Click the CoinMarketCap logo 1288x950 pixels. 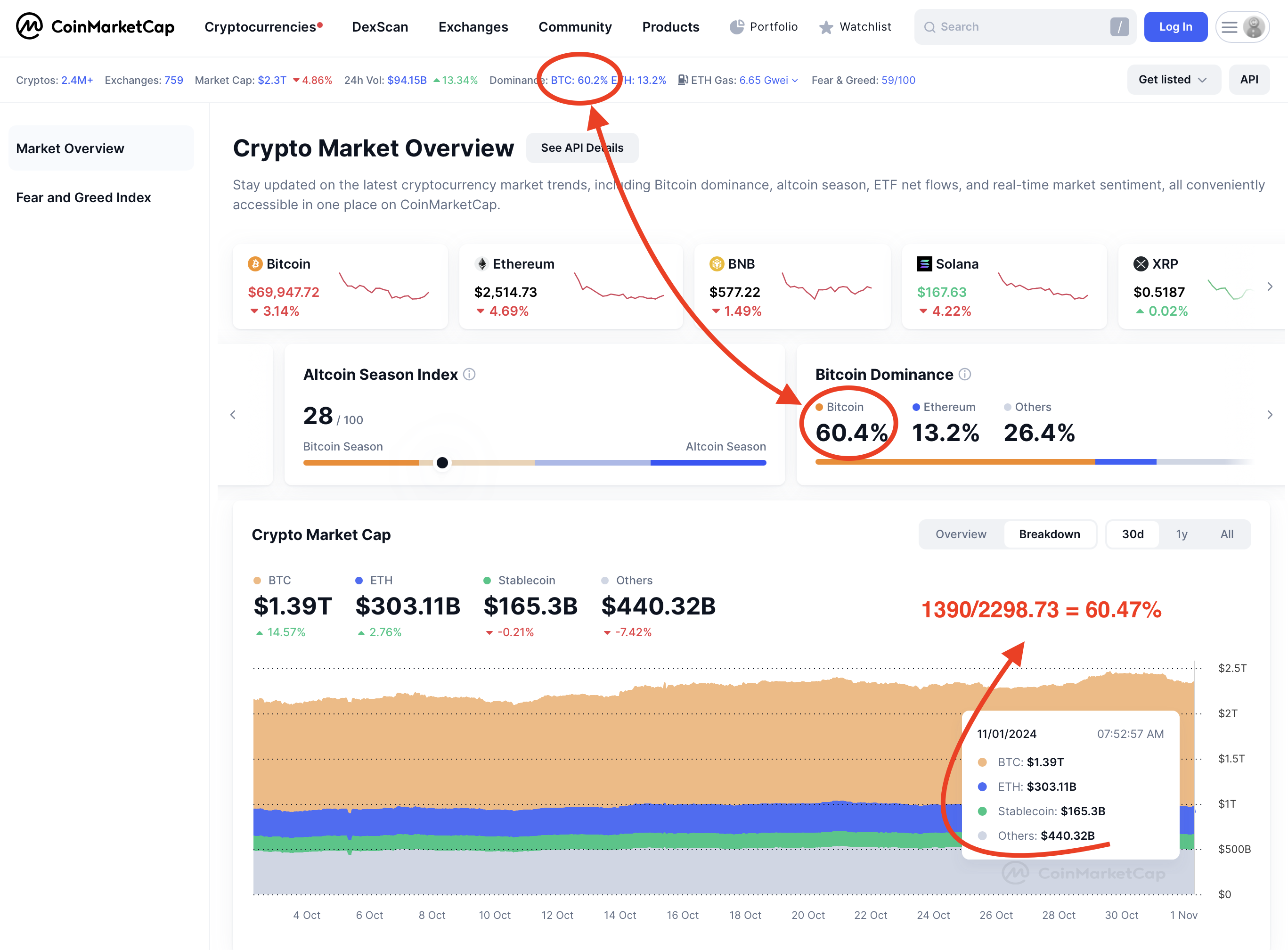point(96,26)
